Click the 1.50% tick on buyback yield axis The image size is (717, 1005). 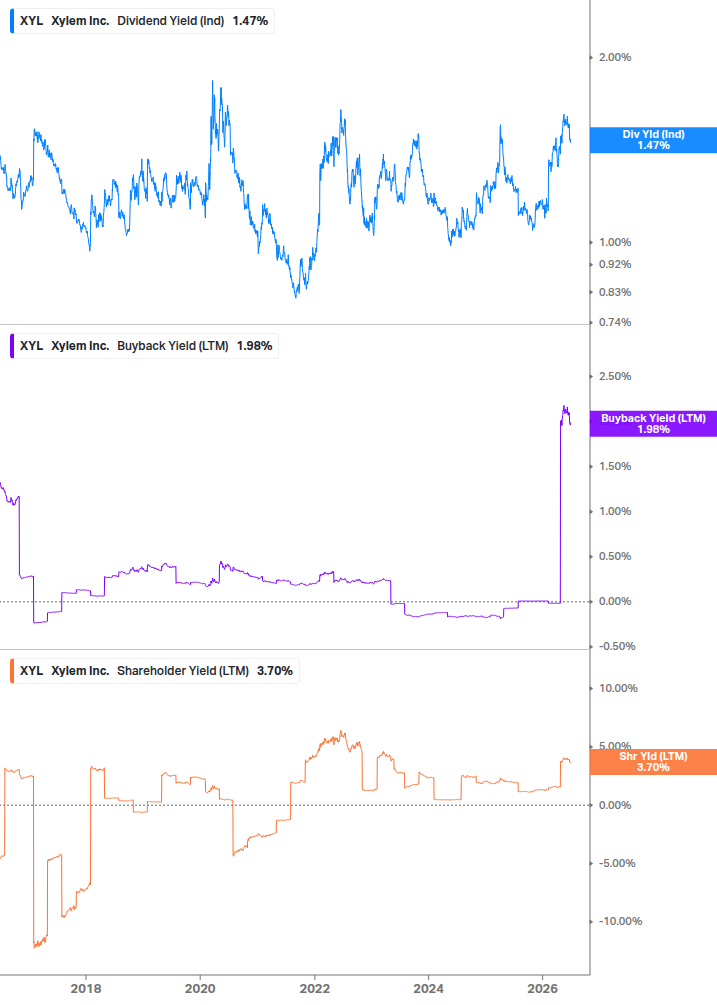coord(615,467)
